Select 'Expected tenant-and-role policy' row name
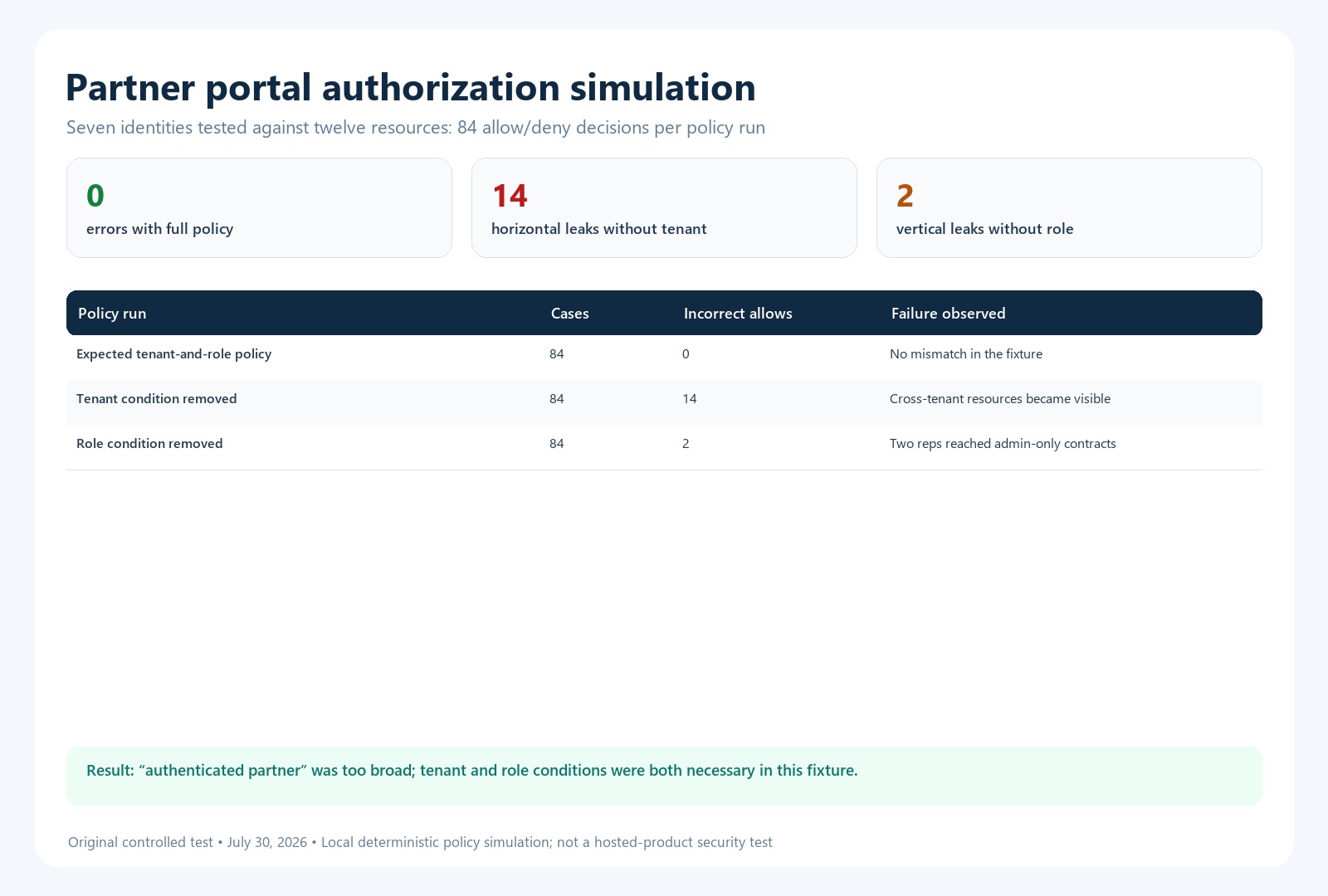Image resolution: width=1328 pixels, height=896 pixels. (174, 354)
